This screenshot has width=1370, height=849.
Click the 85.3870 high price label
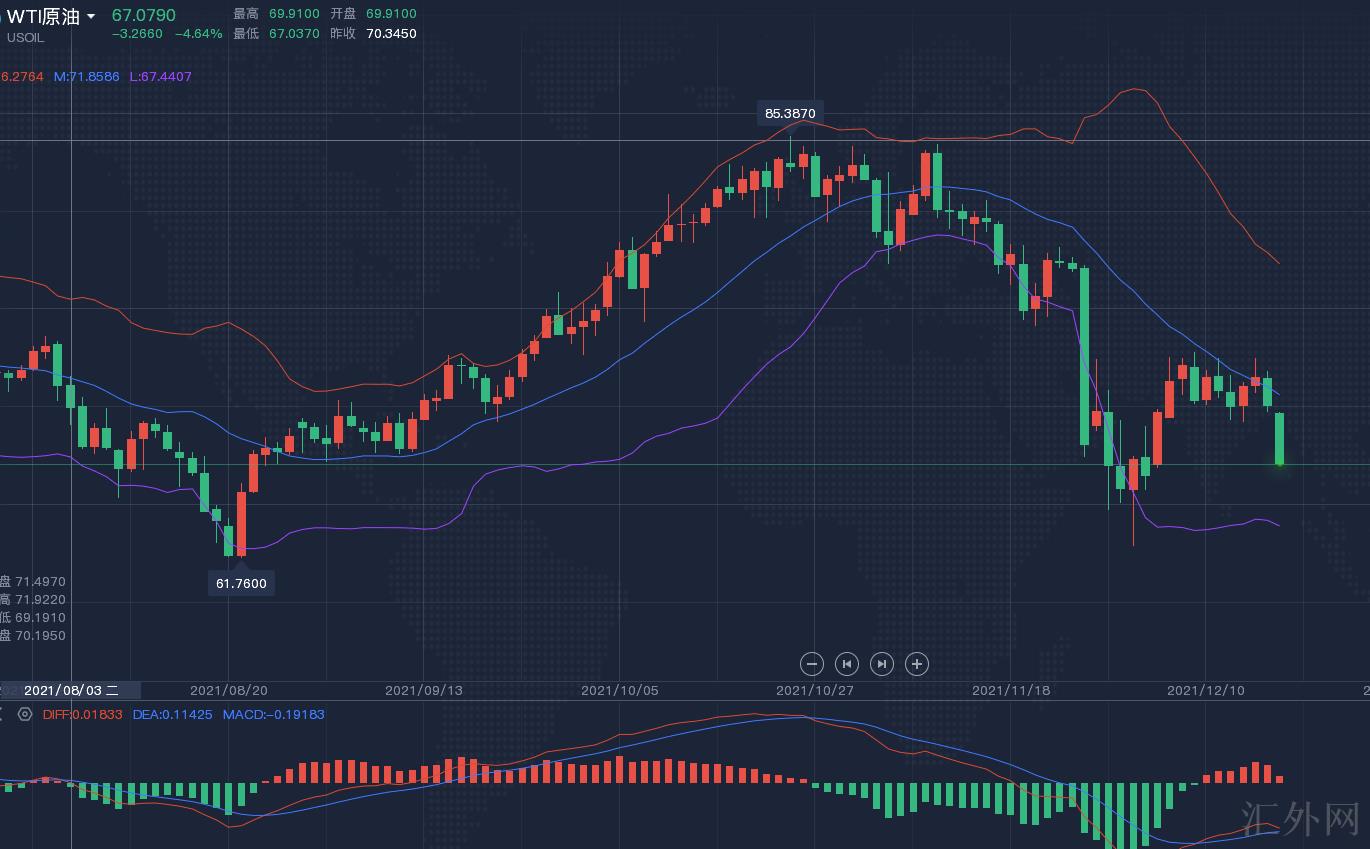790,113
